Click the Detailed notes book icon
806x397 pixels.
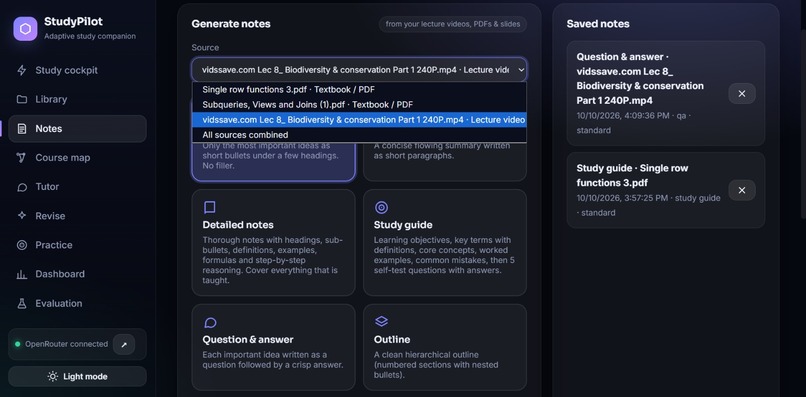pyautogui.click(x=209, y=207)
